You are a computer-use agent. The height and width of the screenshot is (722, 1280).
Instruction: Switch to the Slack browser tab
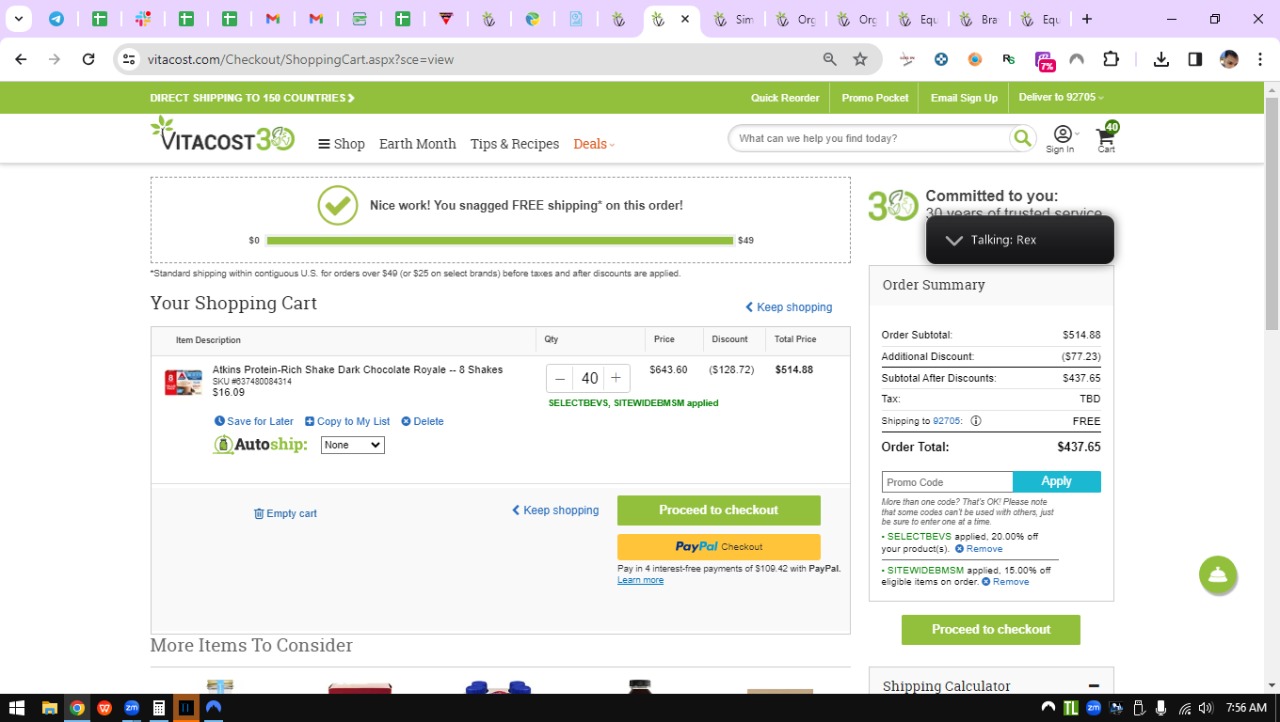[x=143, y=19]
